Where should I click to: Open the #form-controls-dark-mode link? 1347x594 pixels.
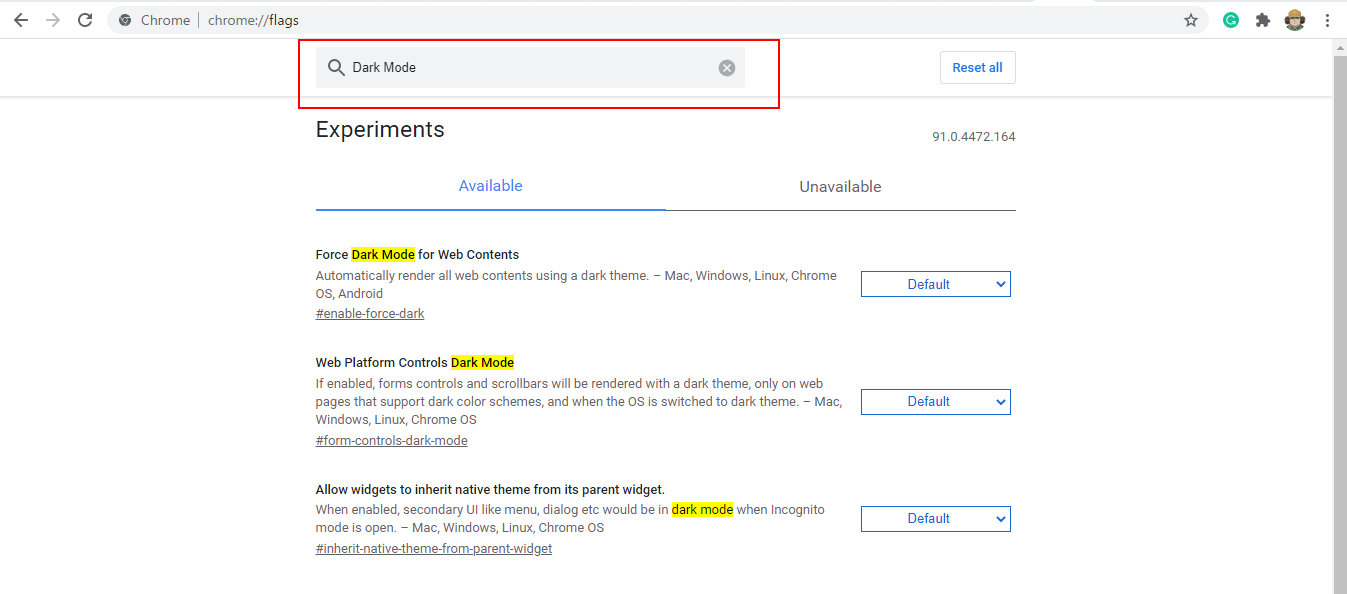391,440
